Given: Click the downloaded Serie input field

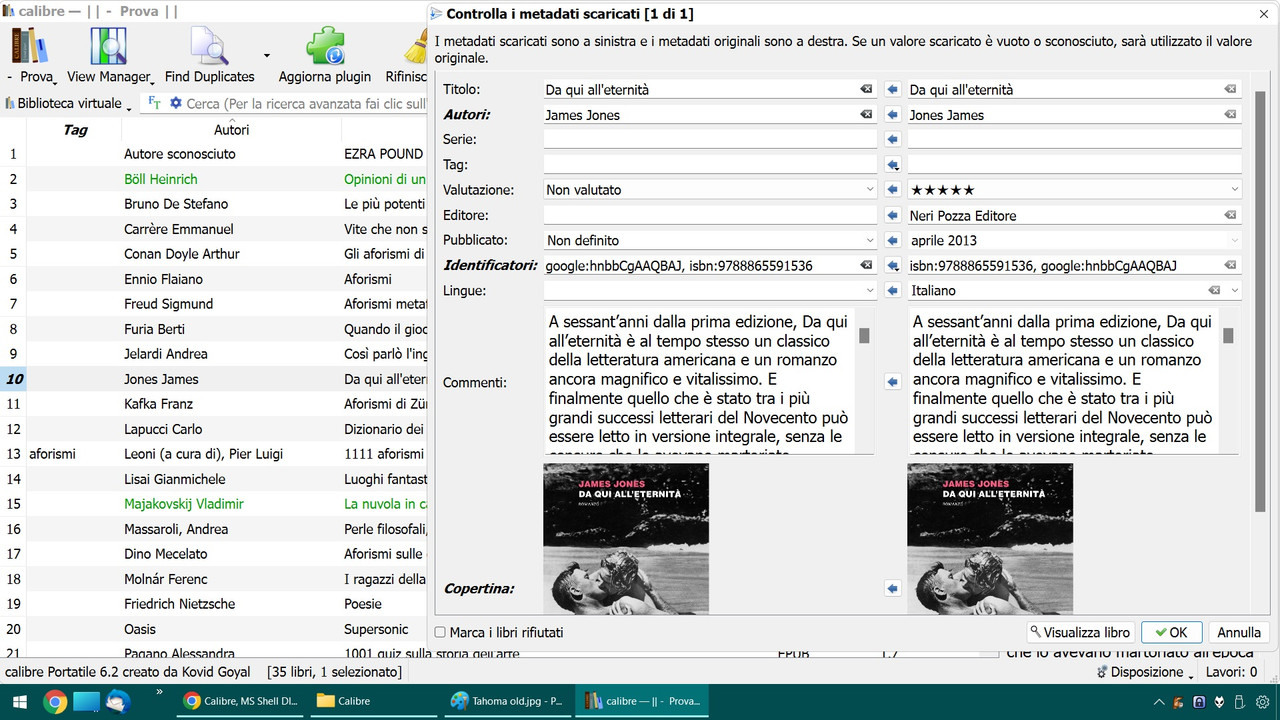Looking at the screenshot, I should (710, 139).
